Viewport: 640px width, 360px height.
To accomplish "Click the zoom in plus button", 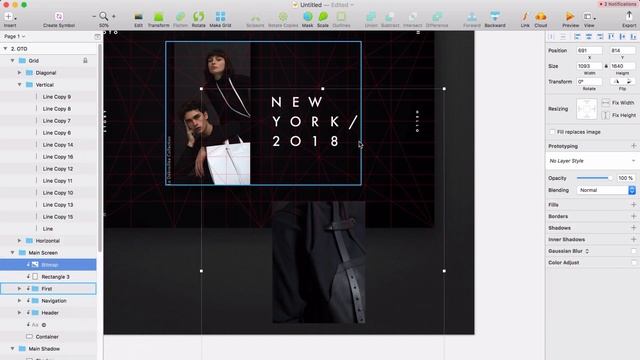I will pyautogui.click(x=113, y=16).
